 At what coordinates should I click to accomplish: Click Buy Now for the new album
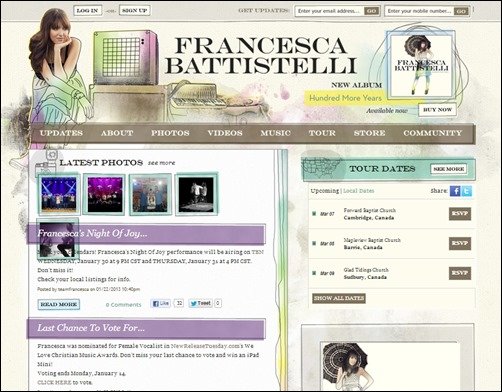(437, 110)
